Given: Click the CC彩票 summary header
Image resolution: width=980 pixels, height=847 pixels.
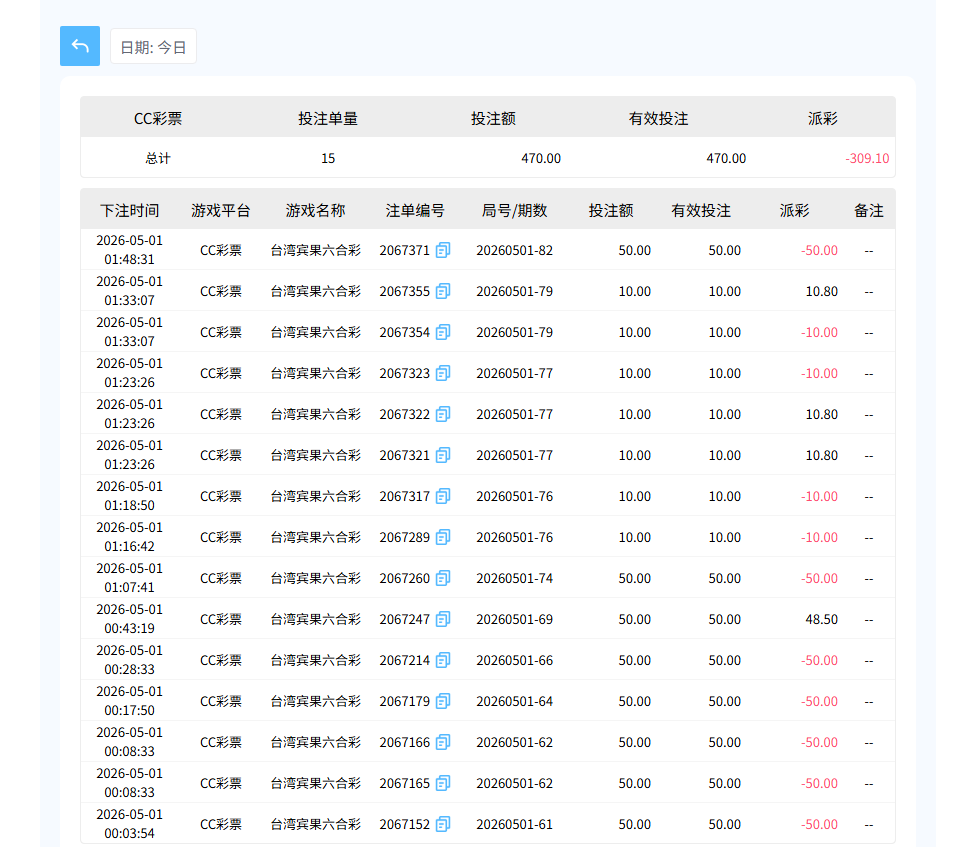Looking at the screenshot, I should coord(158,119).
